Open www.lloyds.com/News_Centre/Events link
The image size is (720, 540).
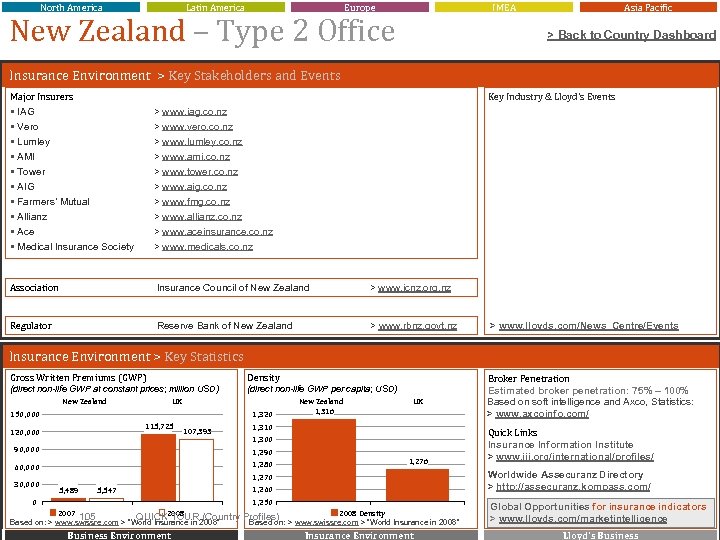(x=589, y=326)
